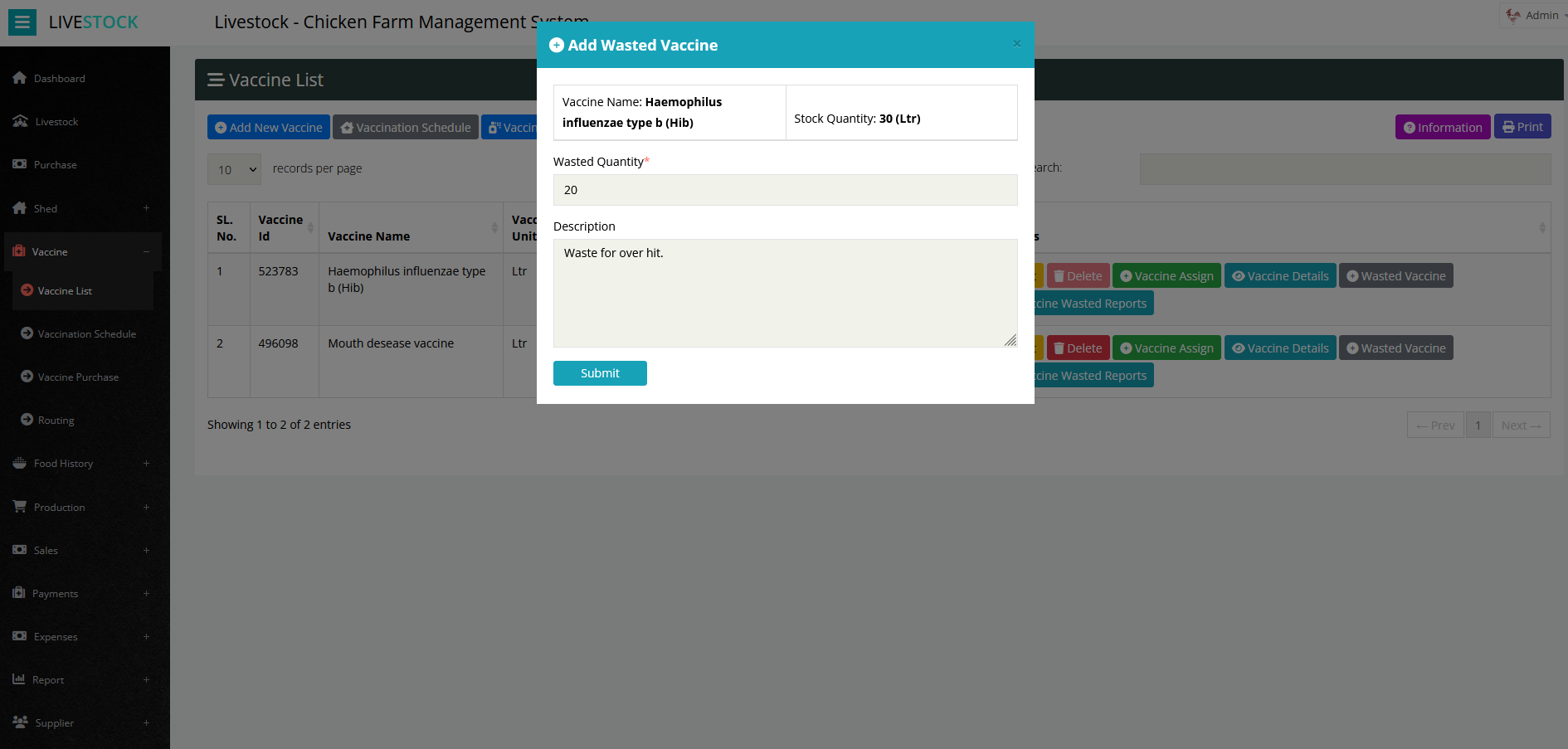The image size is (1568, 749).
Task: Click the Food History icon in sidebar
Action: pyautogui.click(x=20, y=463)
